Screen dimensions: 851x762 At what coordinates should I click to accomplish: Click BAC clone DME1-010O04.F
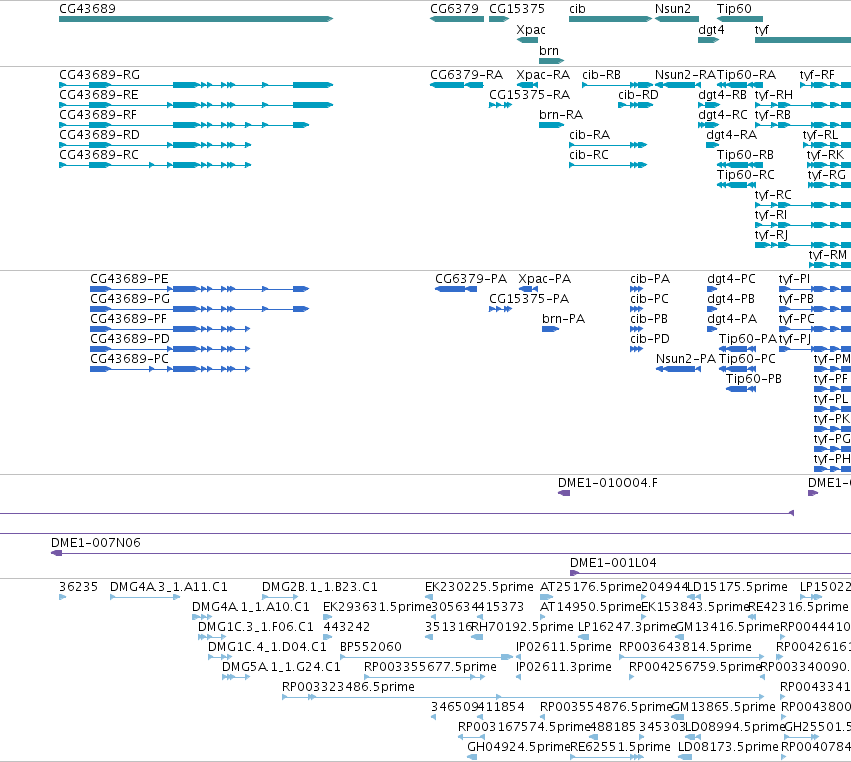pos(564,493)
